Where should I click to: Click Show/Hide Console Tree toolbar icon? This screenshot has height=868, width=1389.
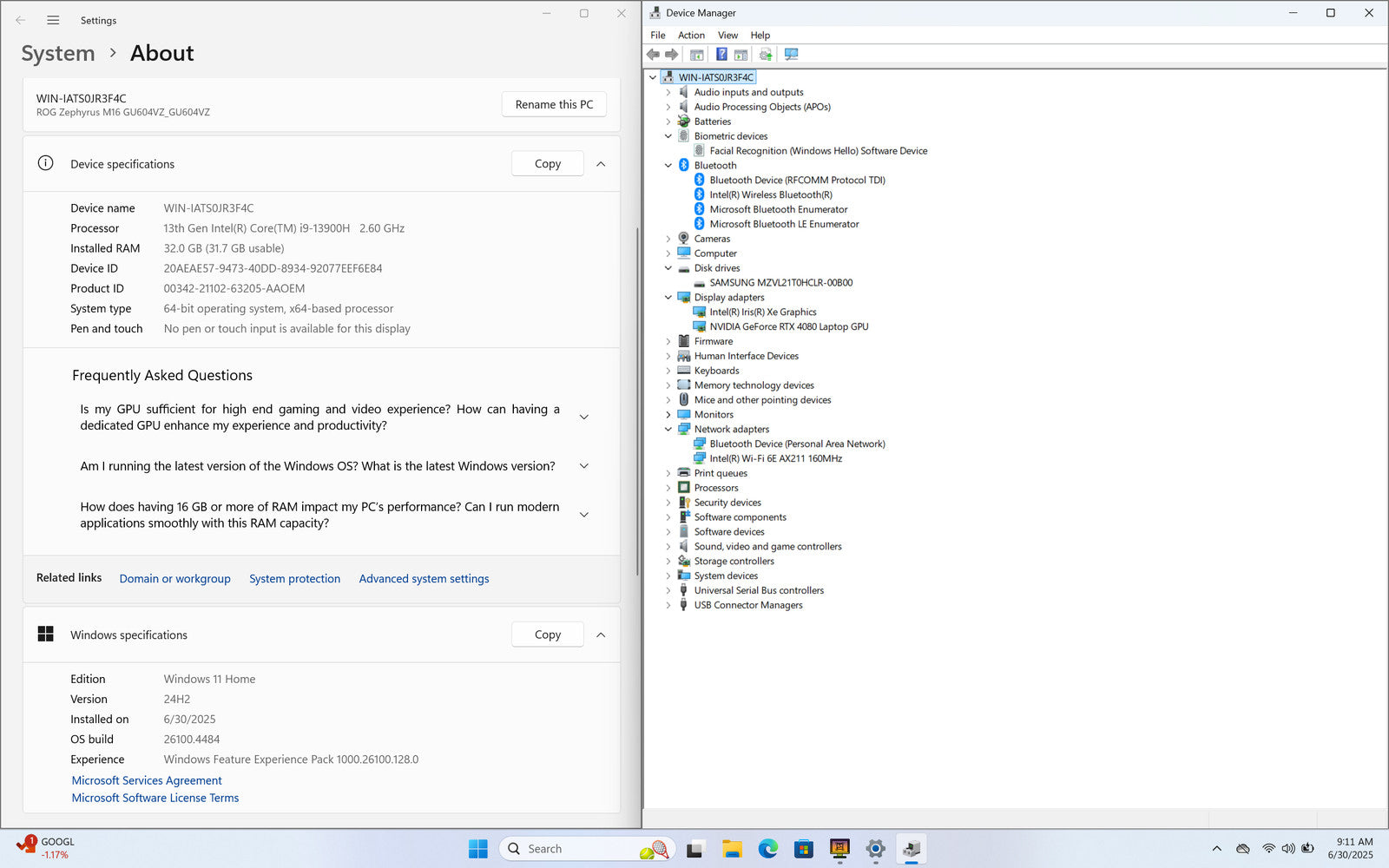coord(696,54)
